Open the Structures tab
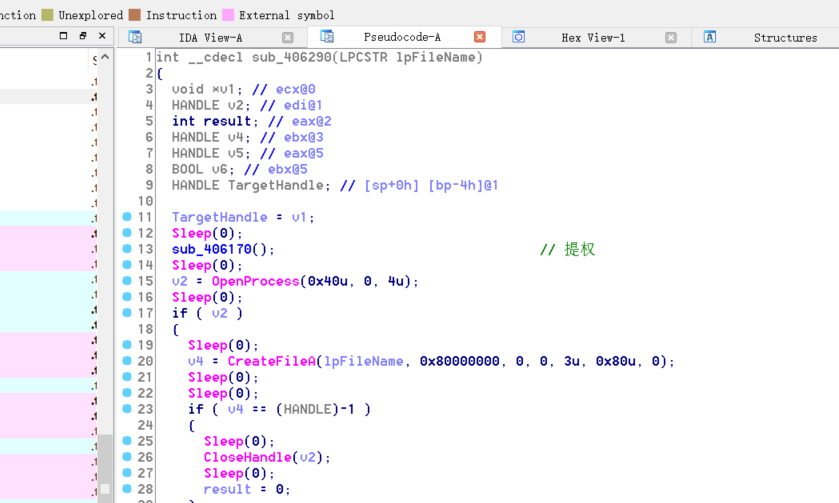 (785, 37)
